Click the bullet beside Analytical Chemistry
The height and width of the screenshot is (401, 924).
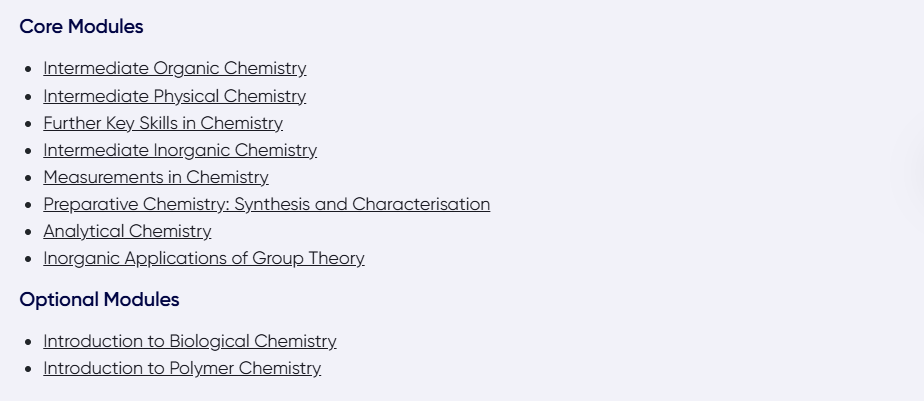(x=28, y=232)
